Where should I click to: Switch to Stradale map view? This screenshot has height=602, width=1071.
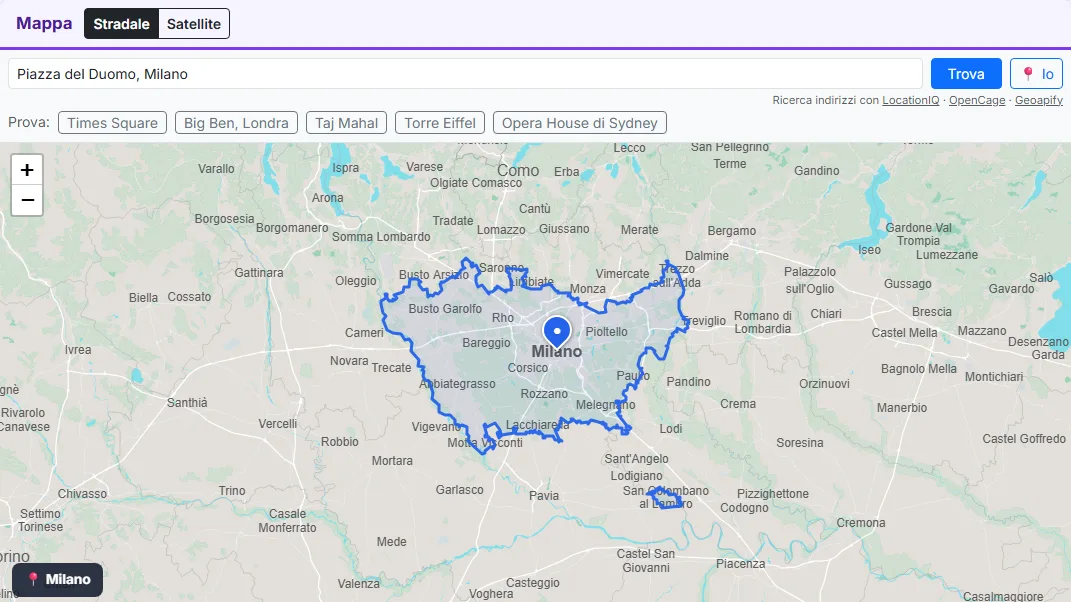(x=122, y=24)
